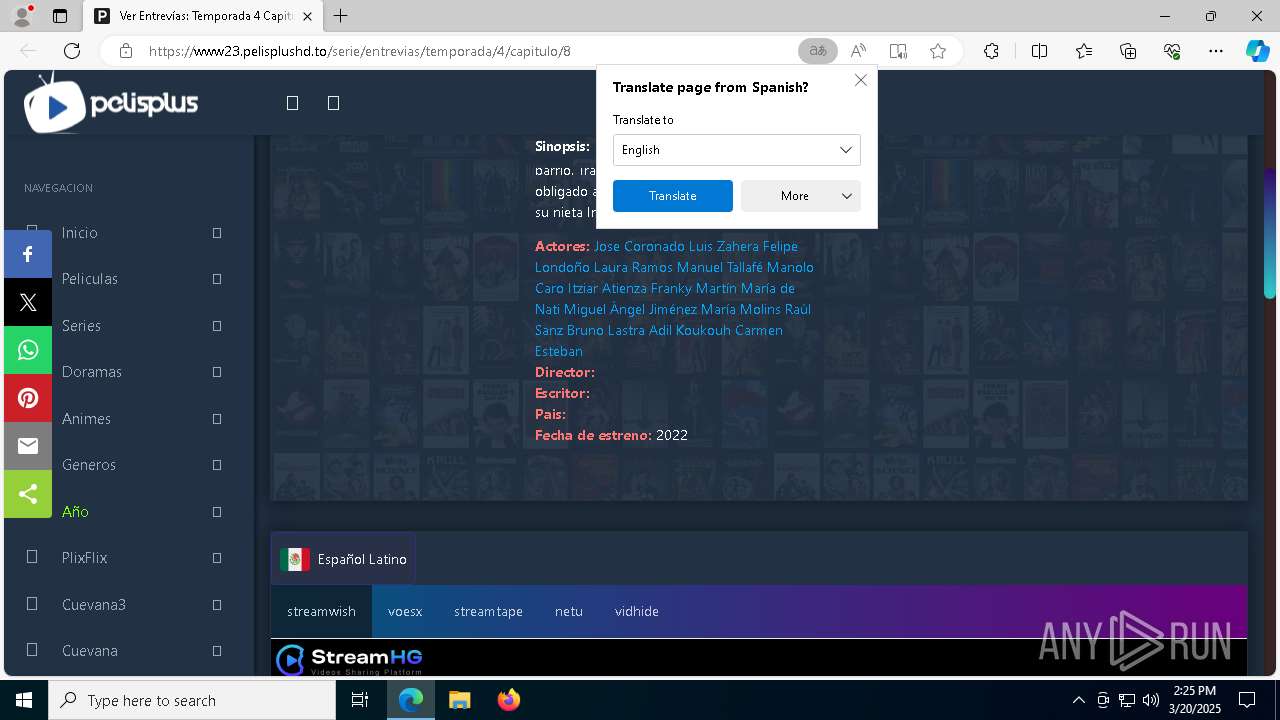Open Browser essentials icon
This screenshot has width=1280, height=720.
point(1172,51)
